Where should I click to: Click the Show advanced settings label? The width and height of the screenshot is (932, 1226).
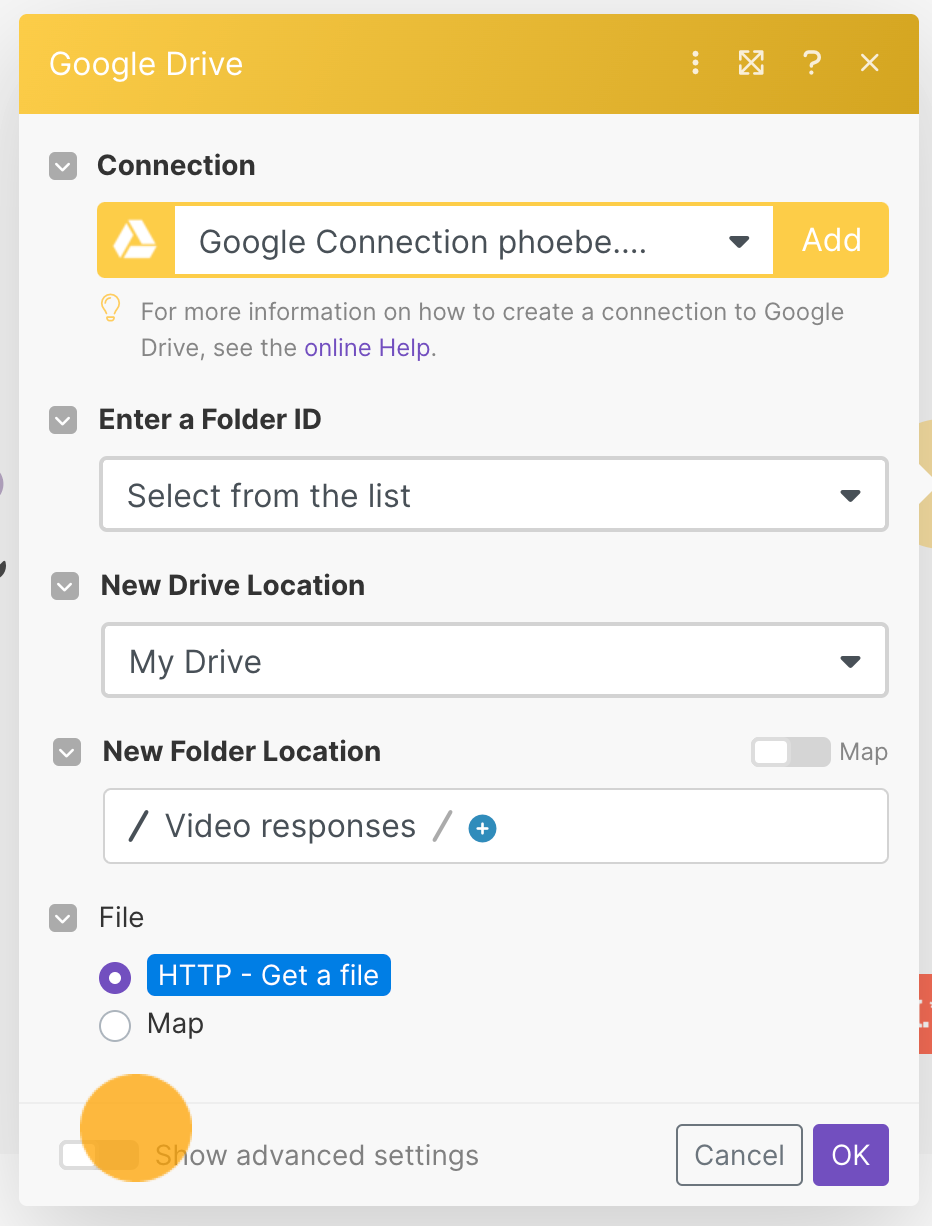pos(317,1155)
